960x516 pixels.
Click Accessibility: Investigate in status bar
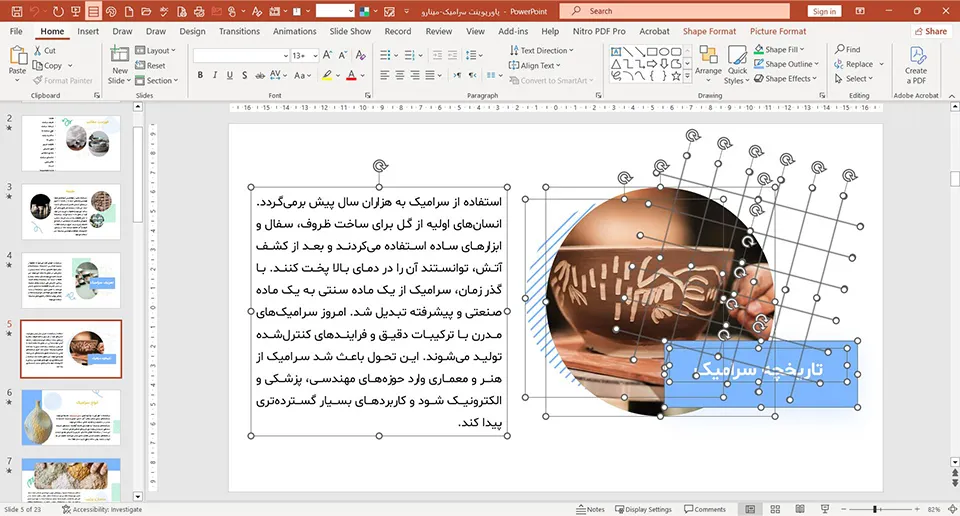click(102, 509)
